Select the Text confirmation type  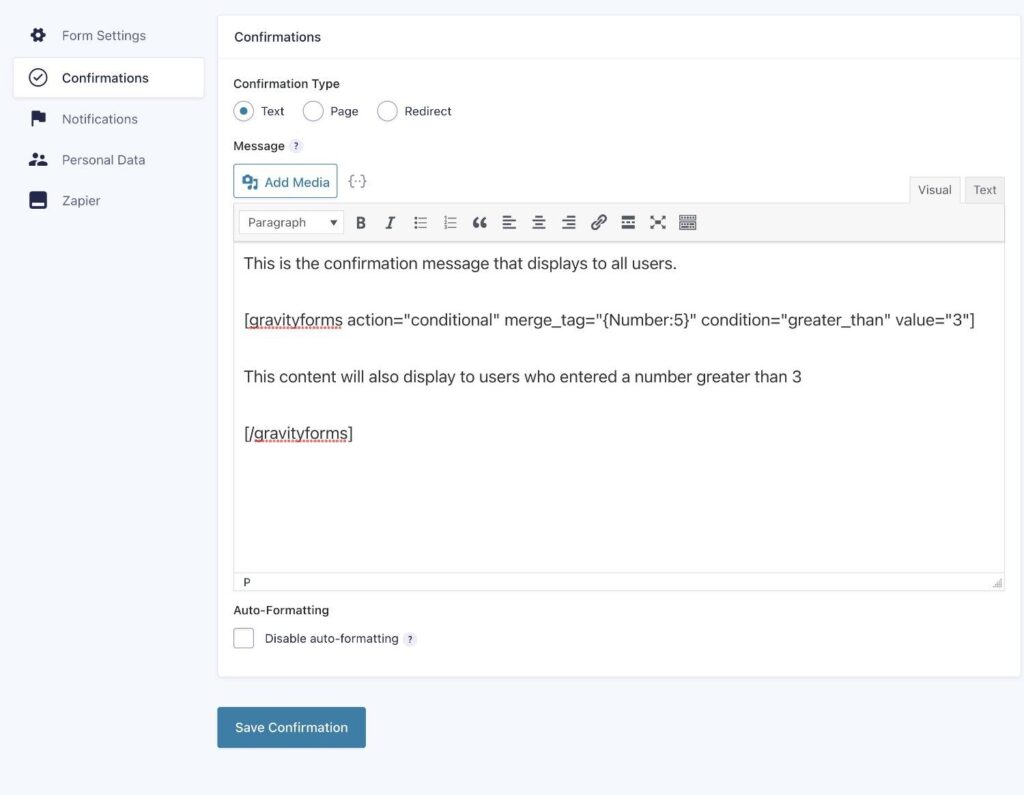243,111
